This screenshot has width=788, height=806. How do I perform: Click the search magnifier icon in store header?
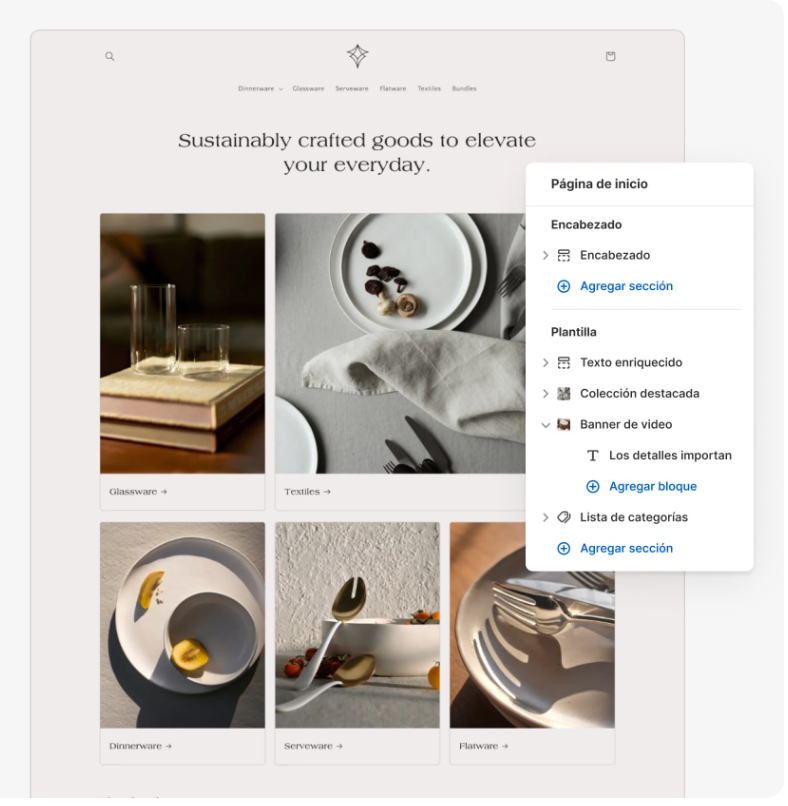pyautogui.click(x=110, y=57)
